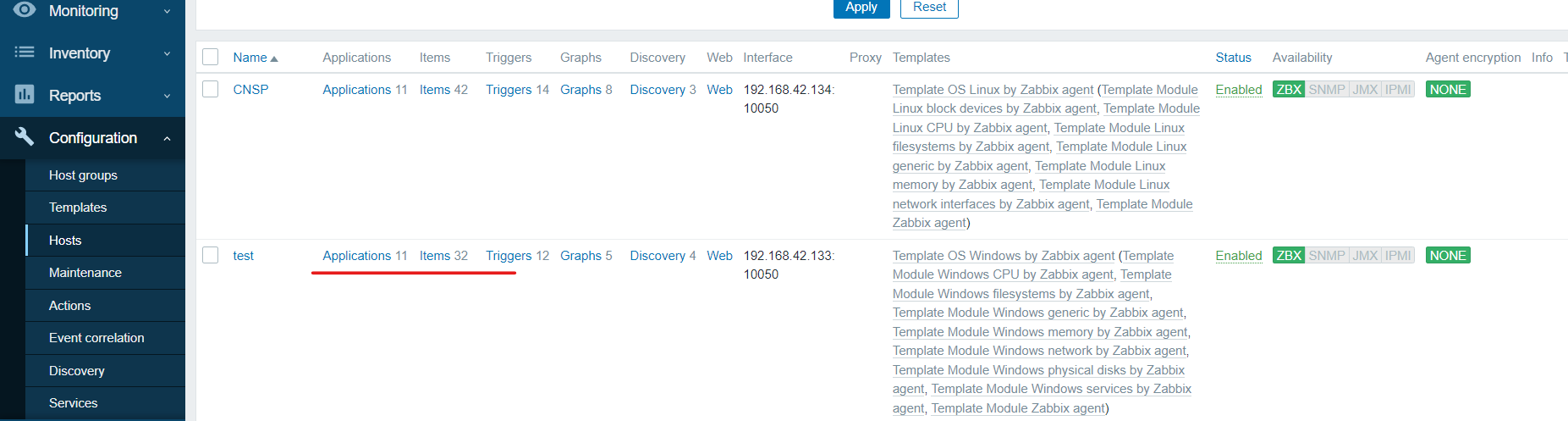This screenshot has height=421, width=1568.
Task: Click the Configuration wrench icon
Action: pyautogui.click(x=25, y=136)
